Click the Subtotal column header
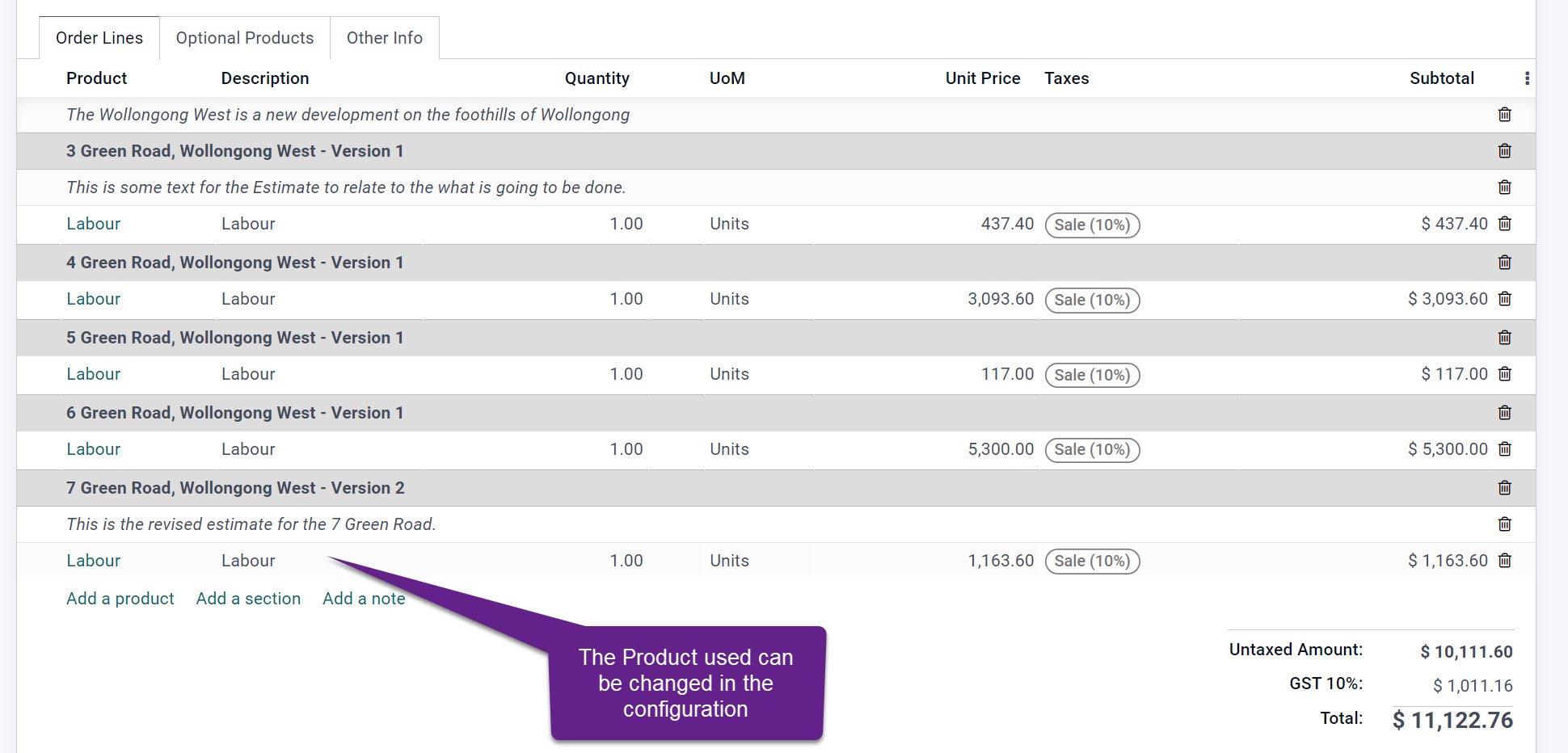 tap(1441, 78)
